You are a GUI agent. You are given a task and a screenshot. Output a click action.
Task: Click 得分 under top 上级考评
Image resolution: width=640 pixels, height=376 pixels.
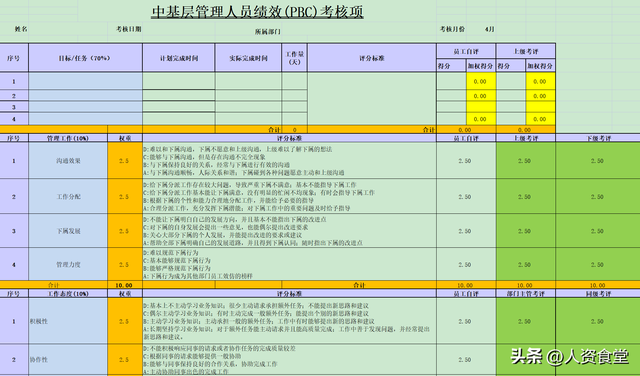pos(511,66)
